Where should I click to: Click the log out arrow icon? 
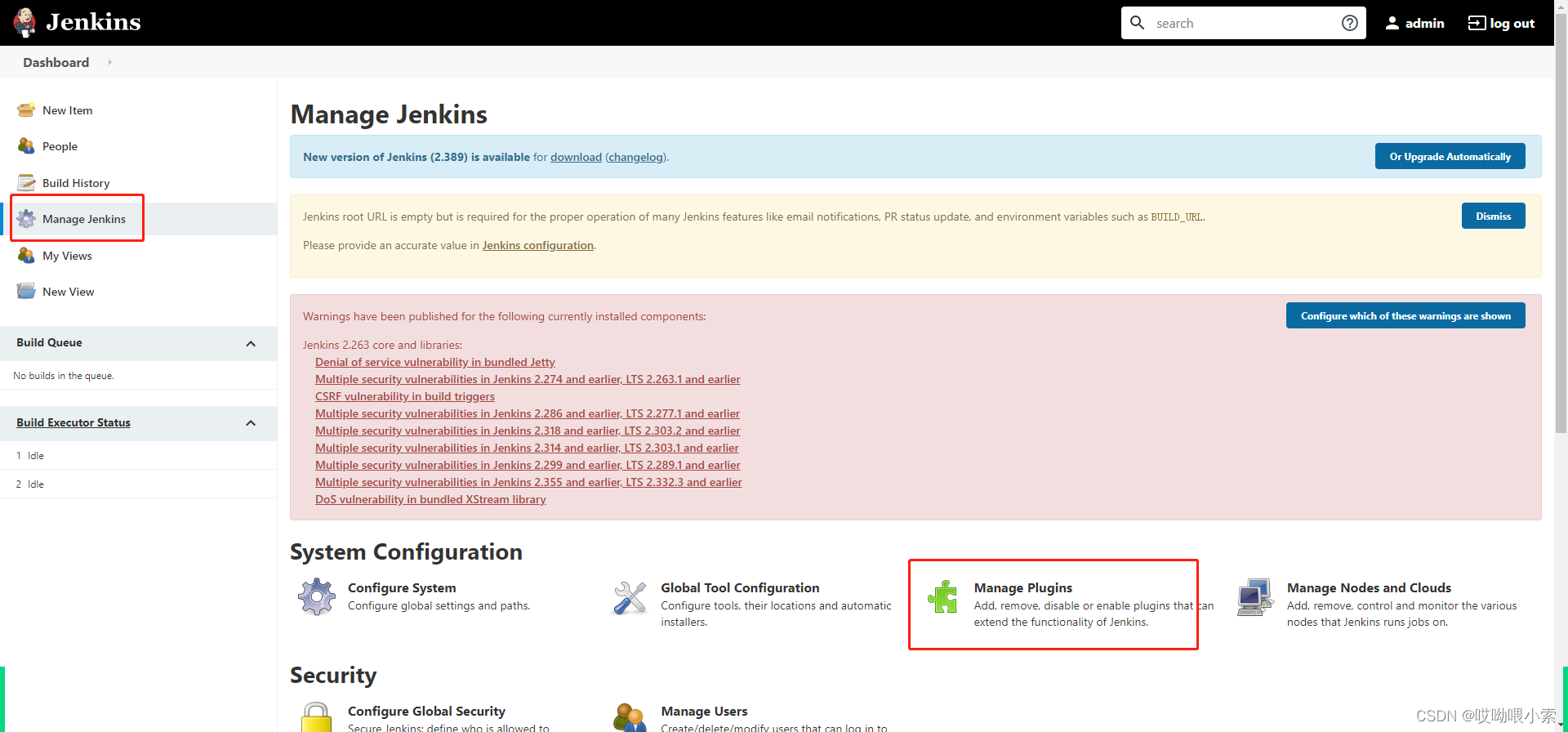coord(1477,23)
